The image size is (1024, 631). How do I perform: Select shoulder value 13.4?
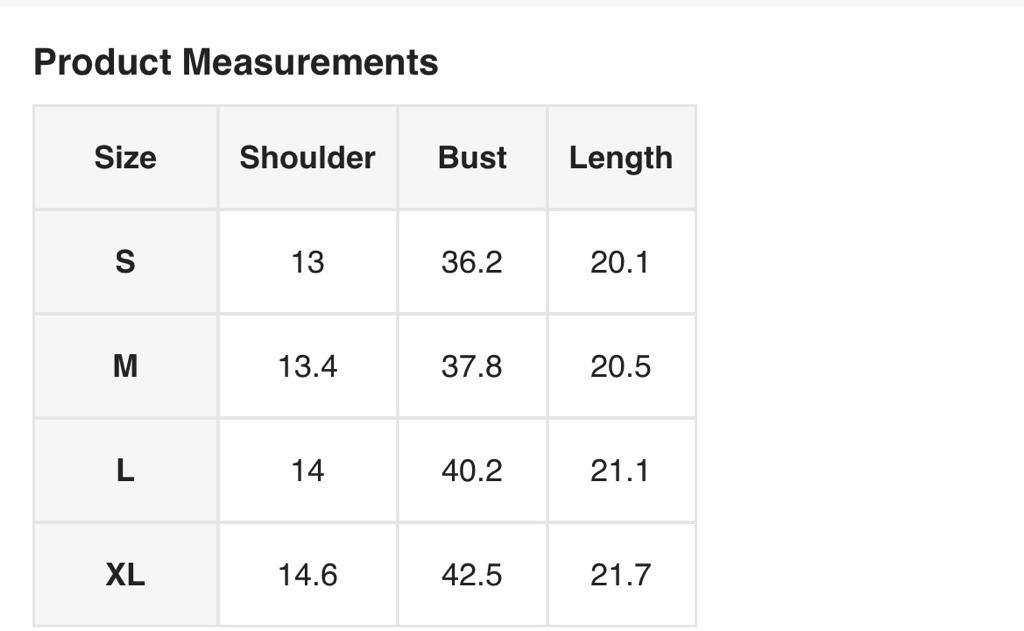click(x=307, y=366)
